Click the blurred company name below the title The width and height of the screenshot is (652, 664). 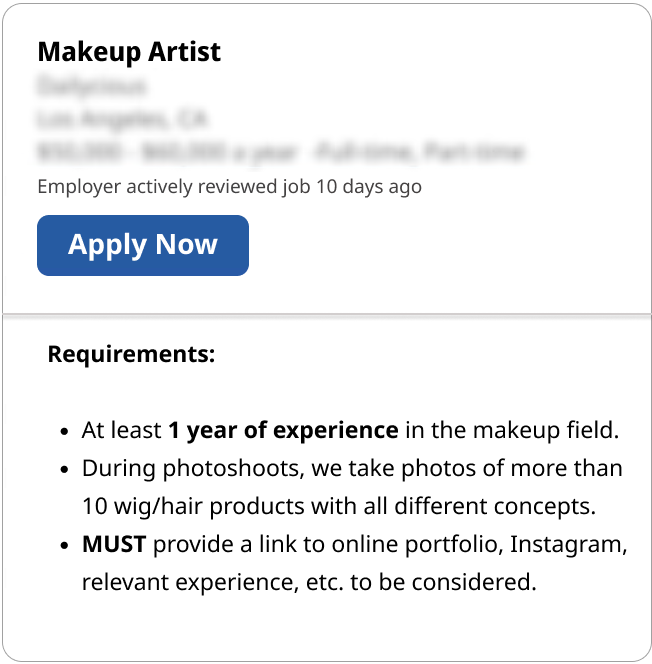coord(91,86)
